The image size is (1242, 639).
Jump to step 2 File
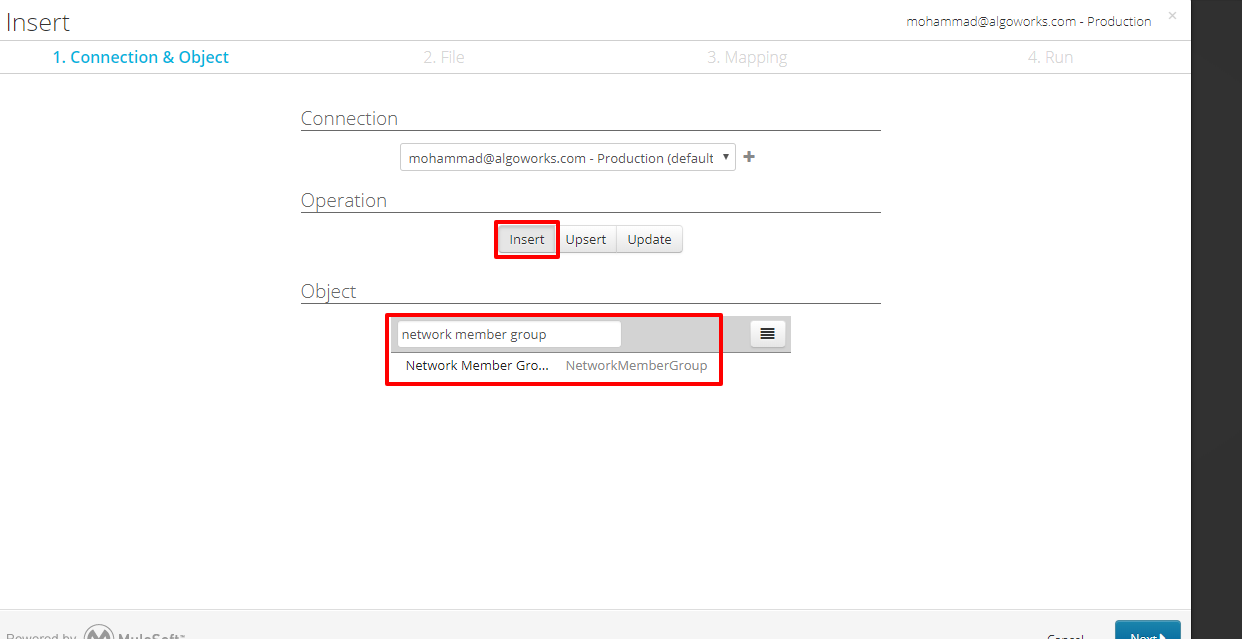click(x=444, y=57)
